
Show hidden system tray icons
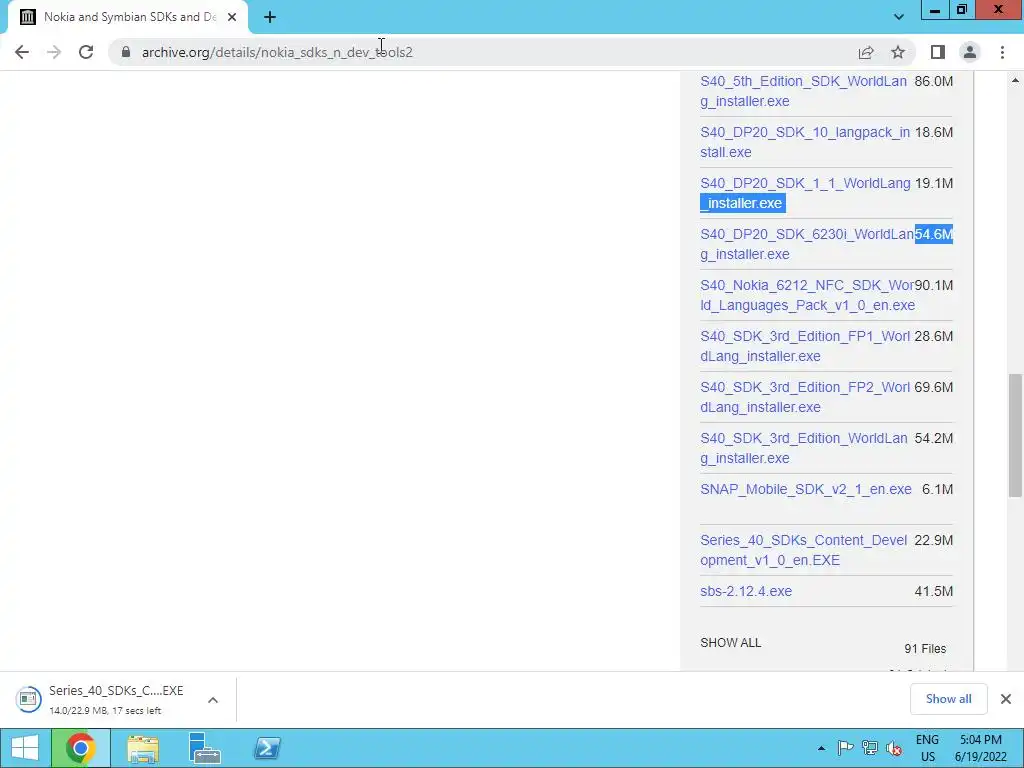click(821, 748)
